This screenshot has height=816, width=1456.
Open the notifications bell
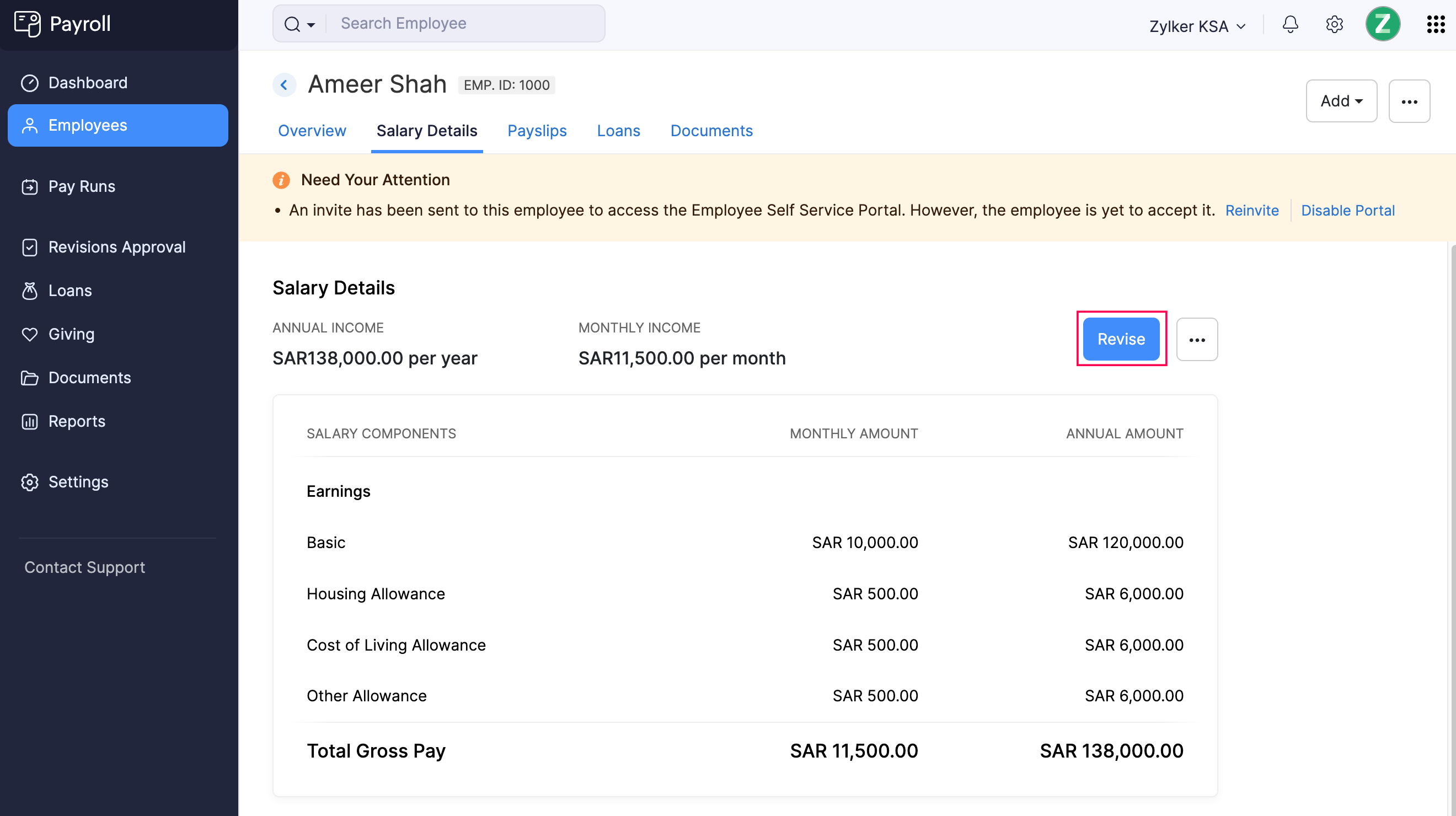point(1290,24)
